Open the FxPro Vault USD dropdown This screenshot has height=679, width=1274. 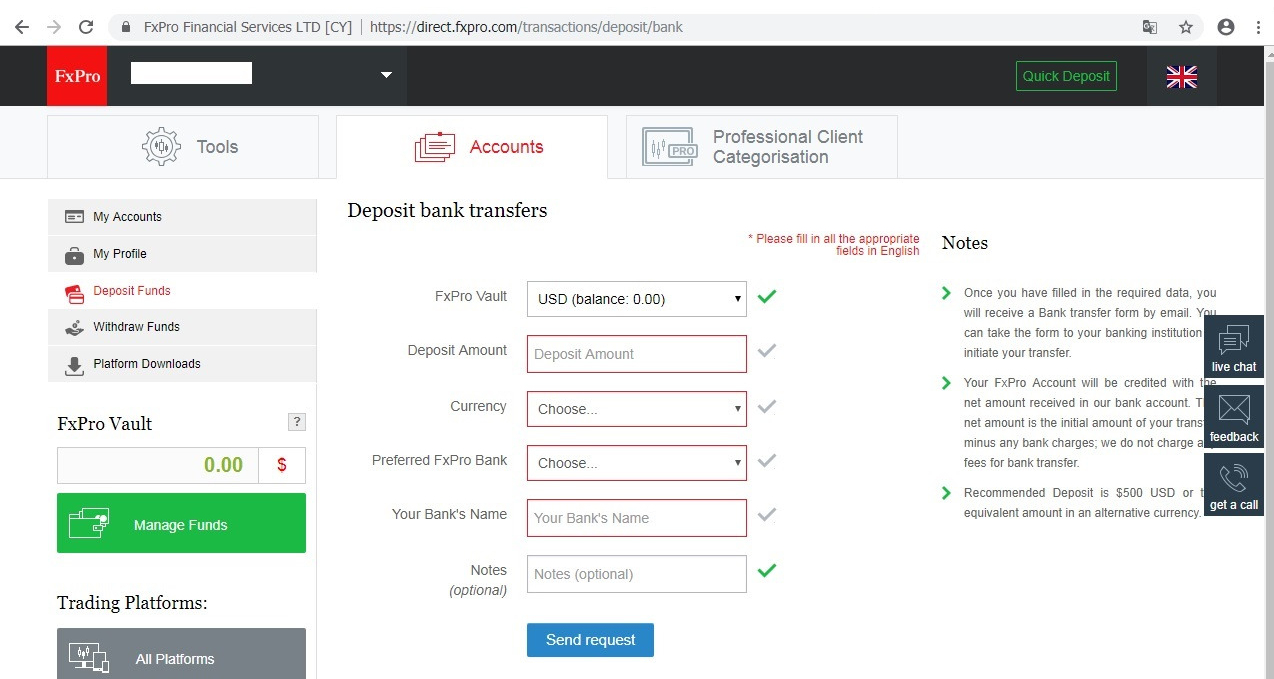click(637, 298)
